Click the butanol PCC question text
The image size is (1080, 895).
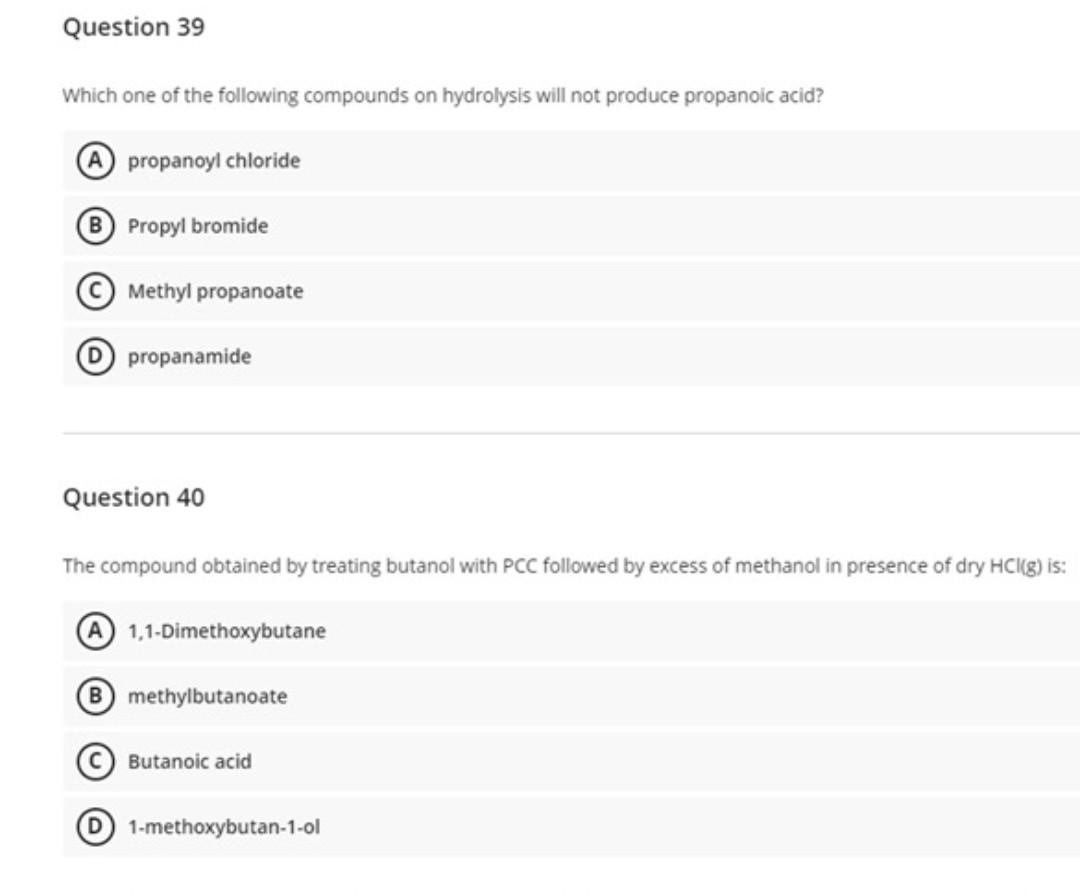tap(564, 567)
